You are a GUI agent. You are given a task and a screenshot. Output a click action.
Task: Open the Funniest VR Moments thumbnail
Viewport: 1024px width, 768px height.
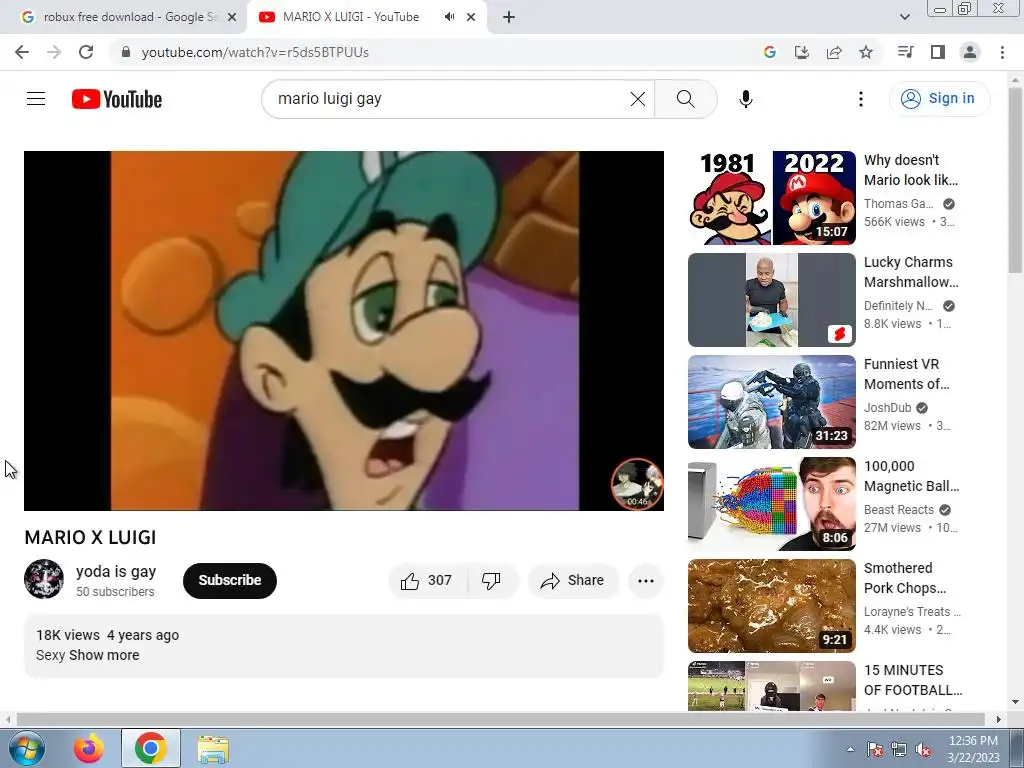tap(771, 402)
